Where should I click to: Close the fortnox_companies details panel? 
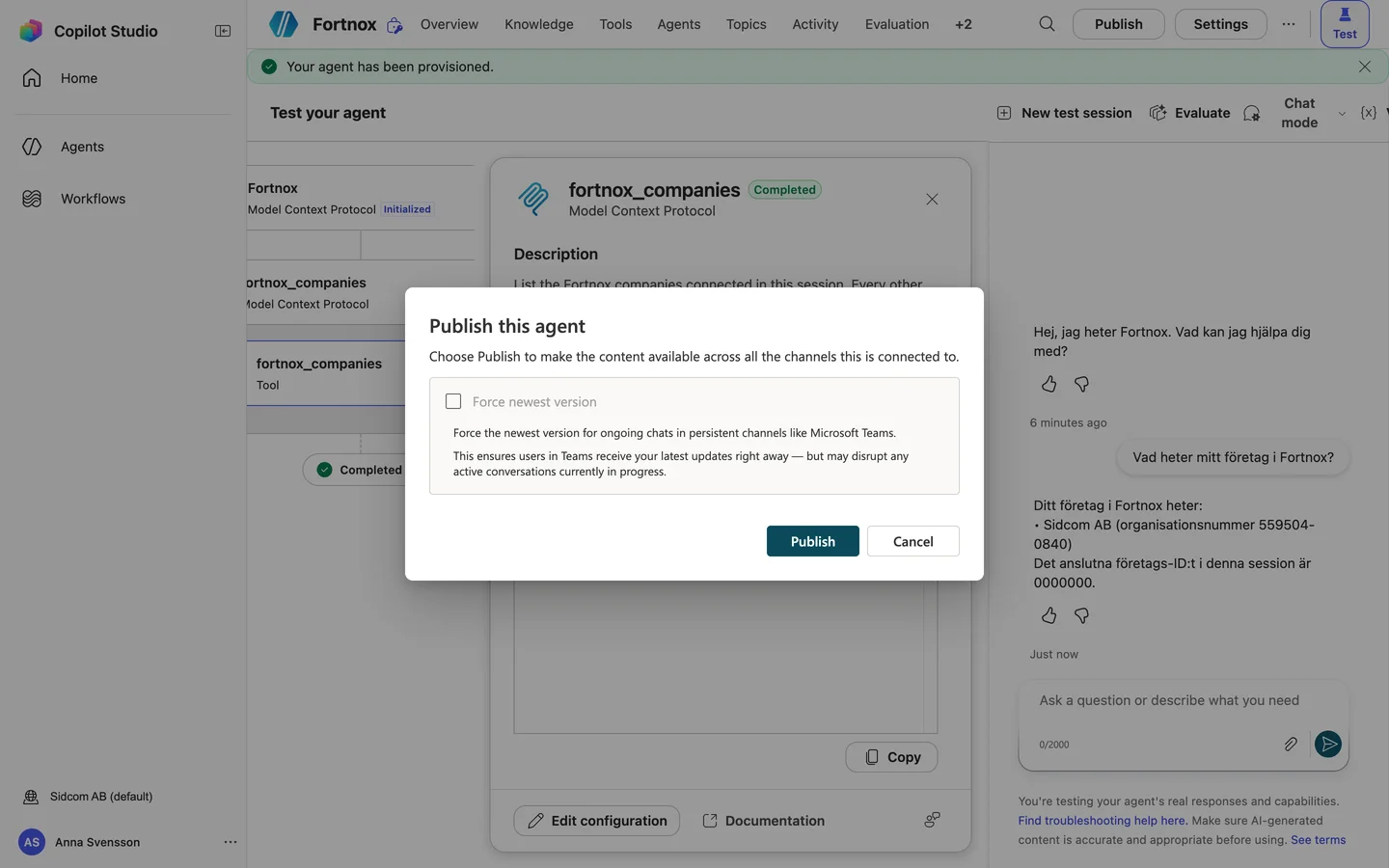[x=932, y=200]
